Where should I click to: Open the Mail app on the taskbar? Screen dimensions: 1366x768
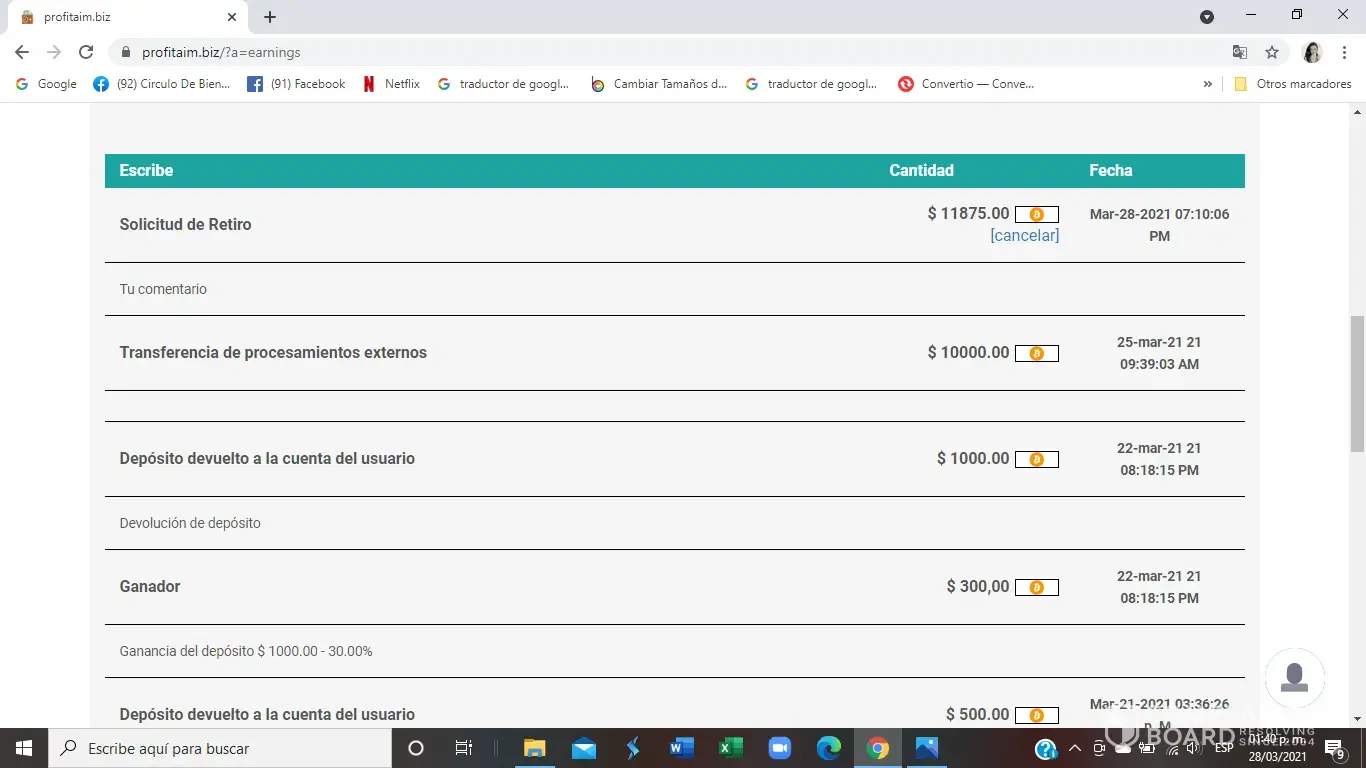click(584, 748)
